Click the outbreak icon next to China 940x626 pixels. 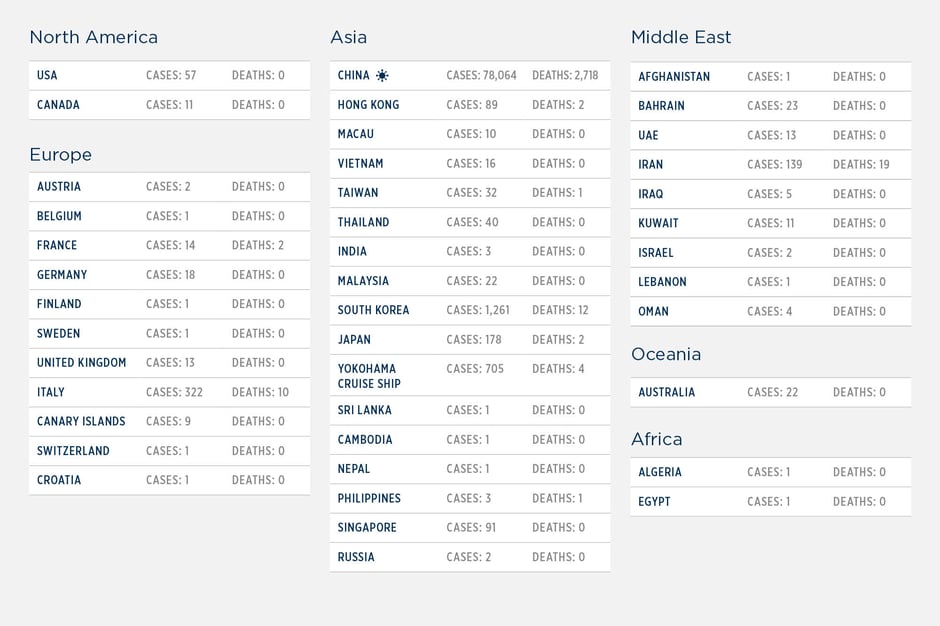[x=382, y=76]
